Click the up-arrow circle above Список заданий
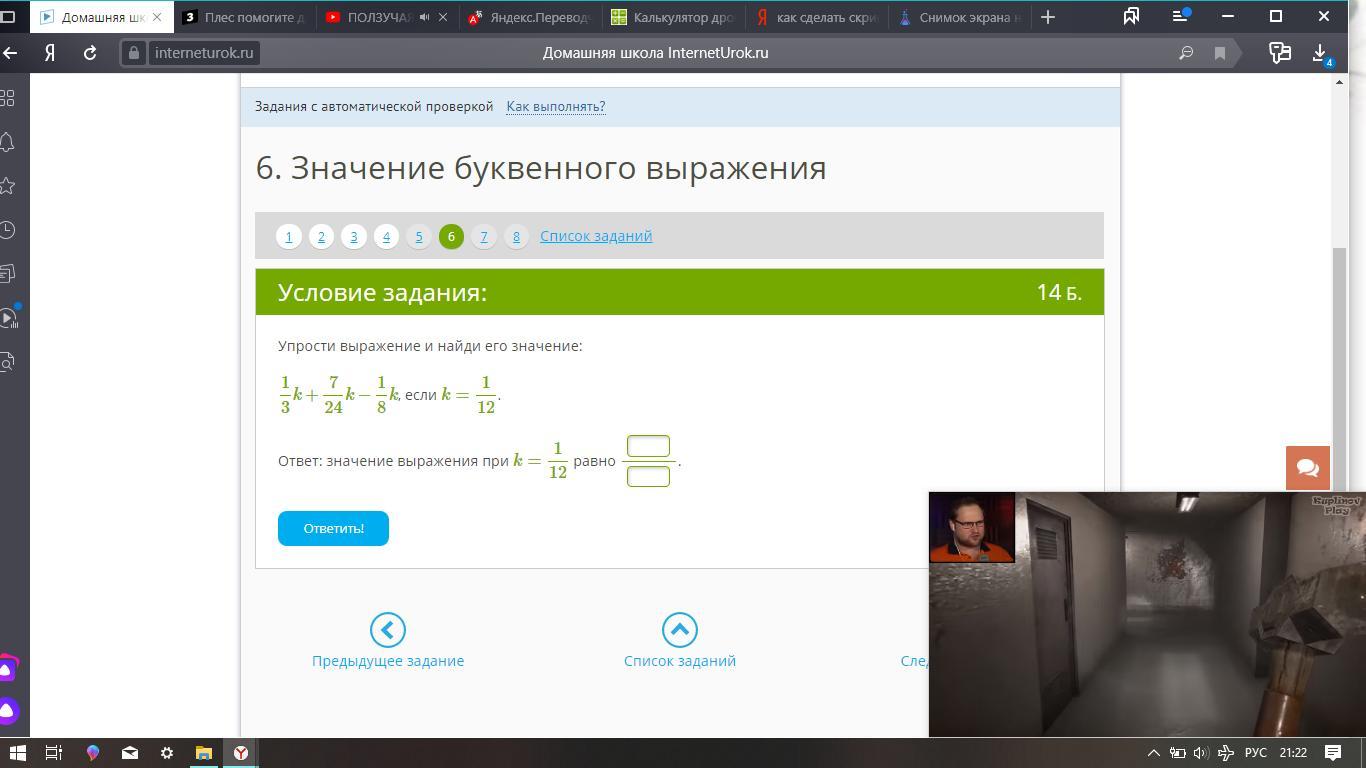Viewport: 1366px width, 768px height. point(680,630)
